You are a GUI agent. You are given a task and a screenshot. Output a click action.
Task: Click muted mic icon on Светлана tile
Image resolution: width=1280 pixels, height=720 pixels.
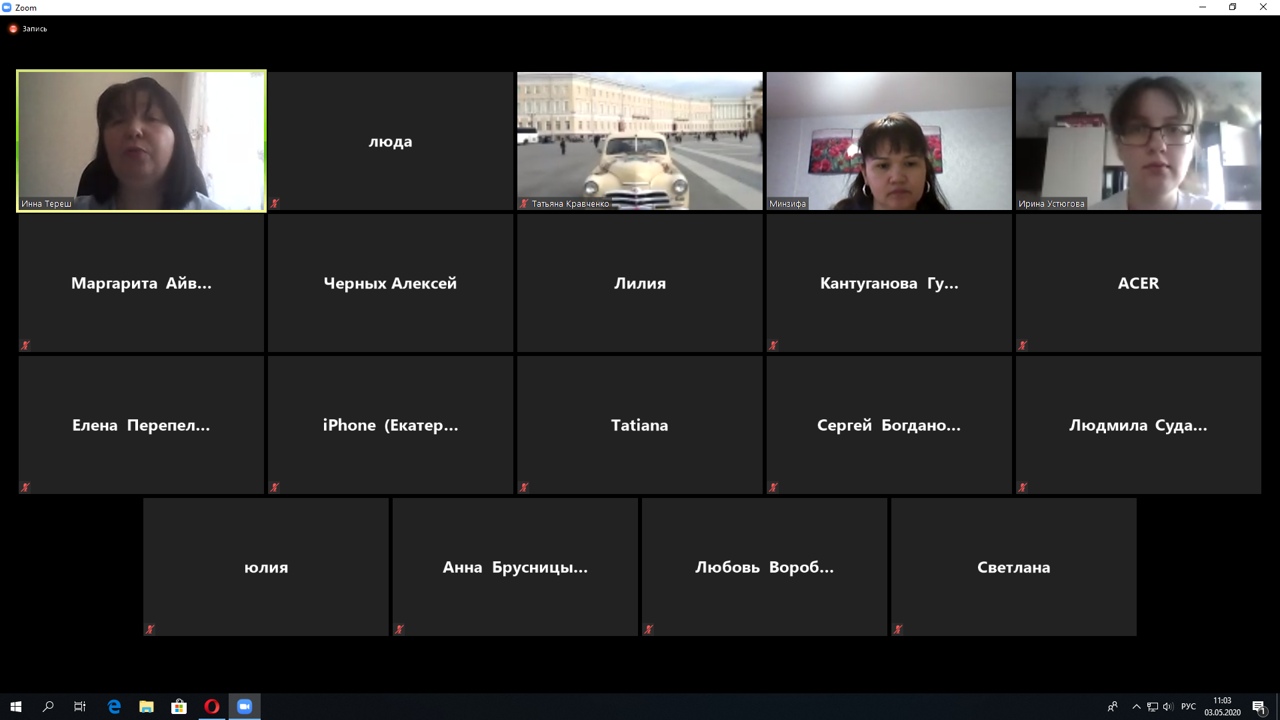[x=898, y=629]
